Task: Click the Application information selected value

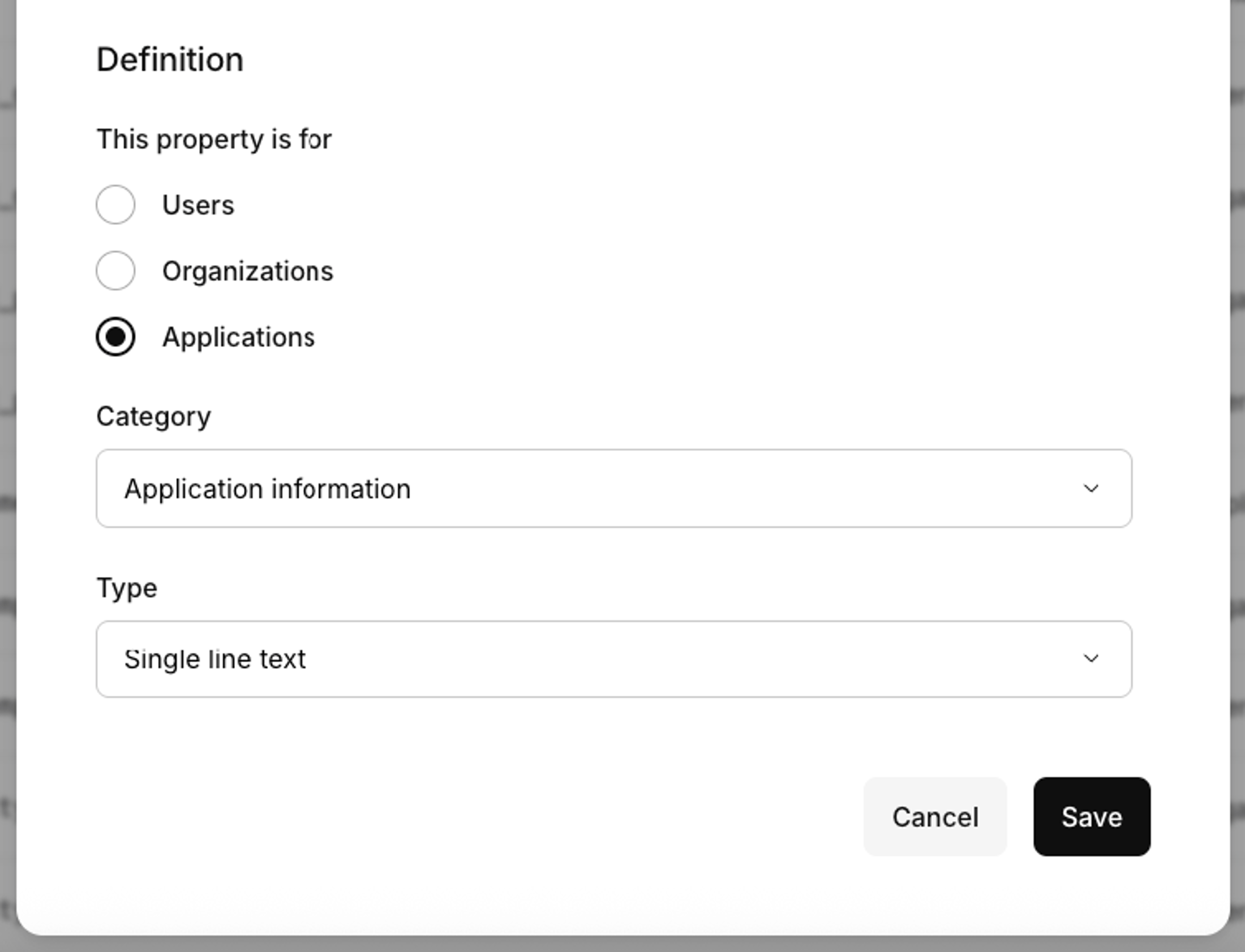Action: click(268, 489)
